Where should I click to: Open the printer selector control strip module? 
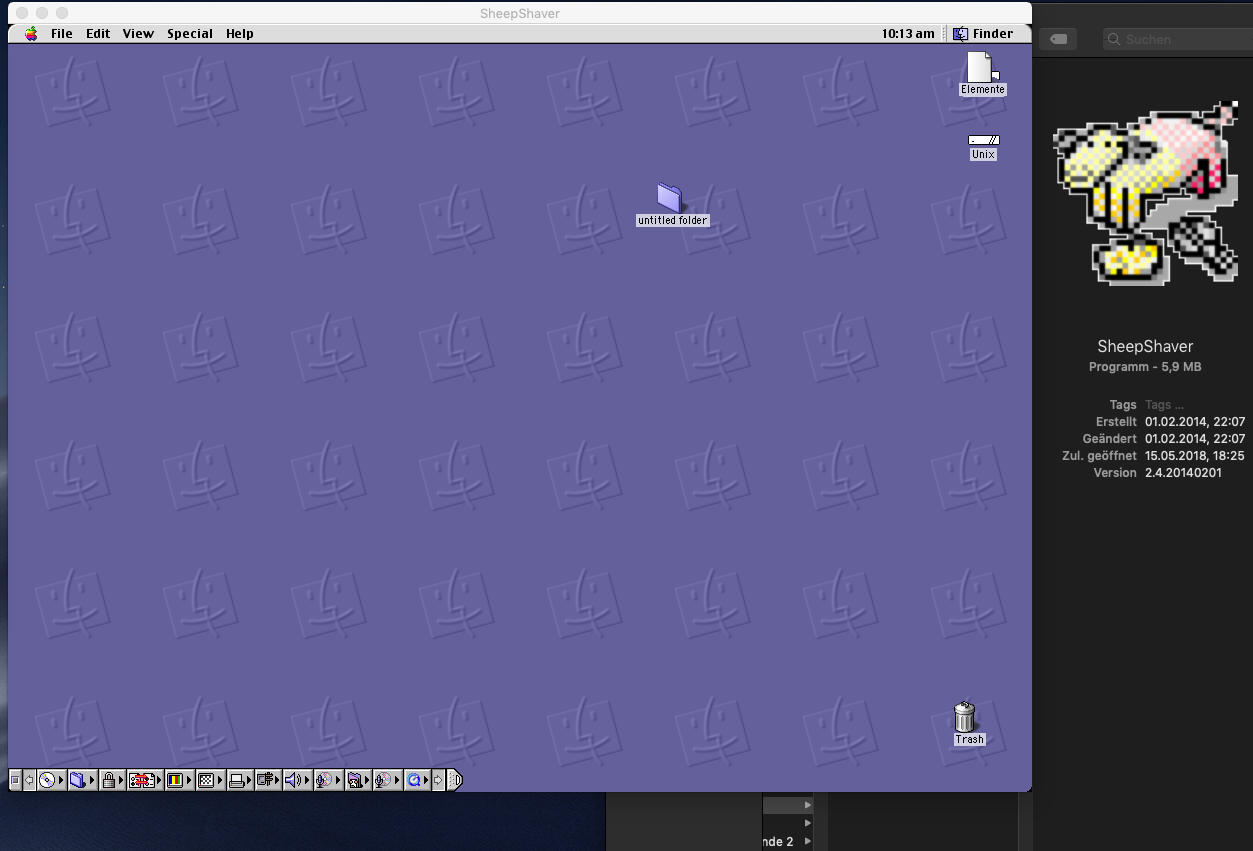[x=240, y=780]
